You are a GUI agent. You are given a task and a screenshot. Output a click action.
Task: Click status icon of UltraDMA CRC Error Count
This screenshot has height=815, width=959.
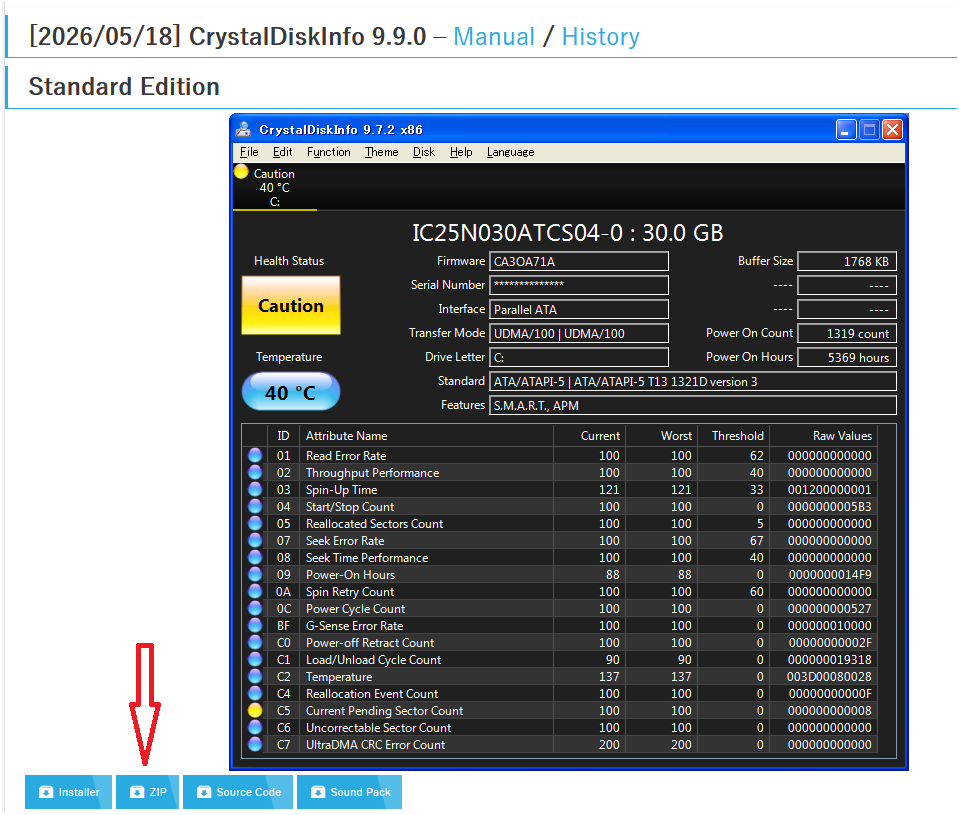tap(255, 745)
